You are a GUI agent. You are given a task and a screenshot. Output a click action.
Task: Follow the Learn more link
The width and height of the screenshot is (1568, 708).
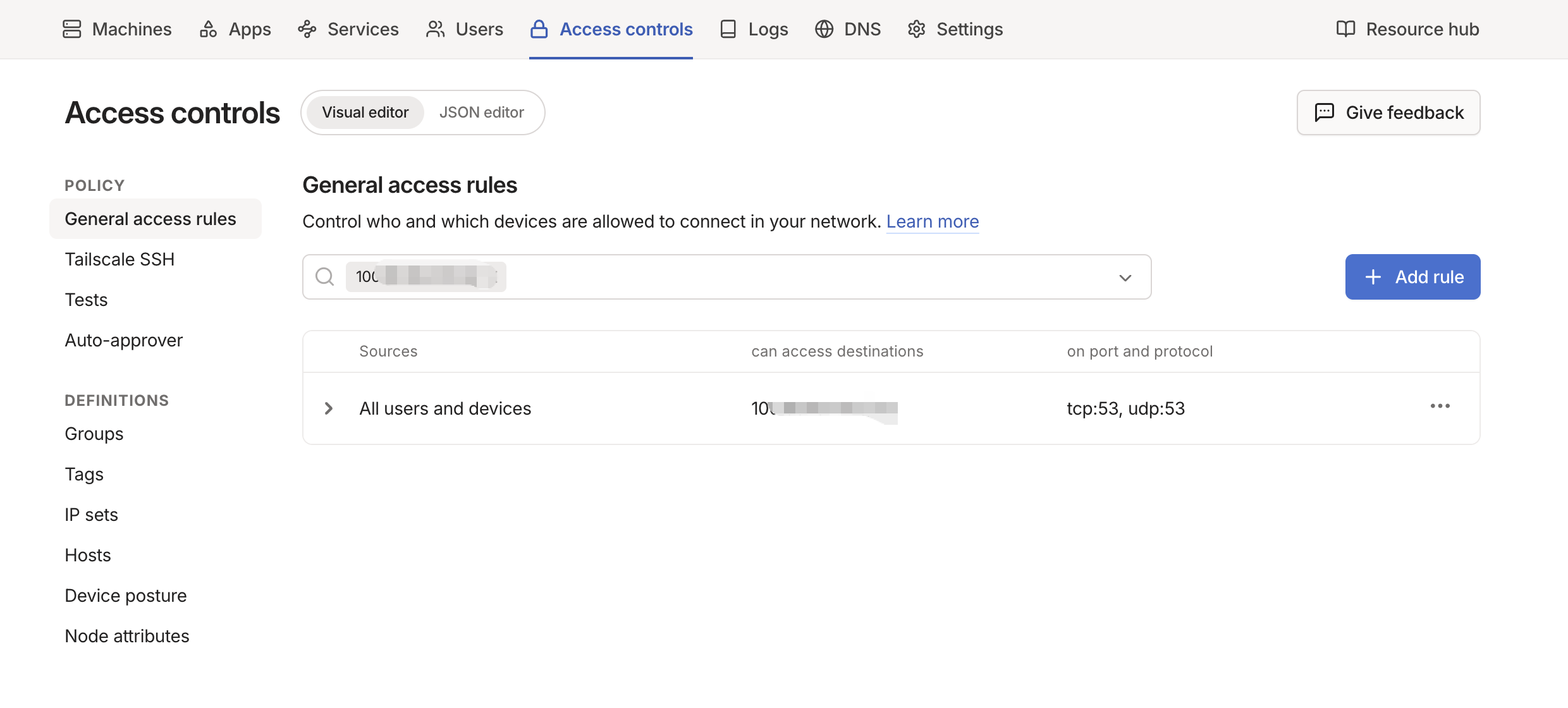pyautogui.click(x=933, y=221)
